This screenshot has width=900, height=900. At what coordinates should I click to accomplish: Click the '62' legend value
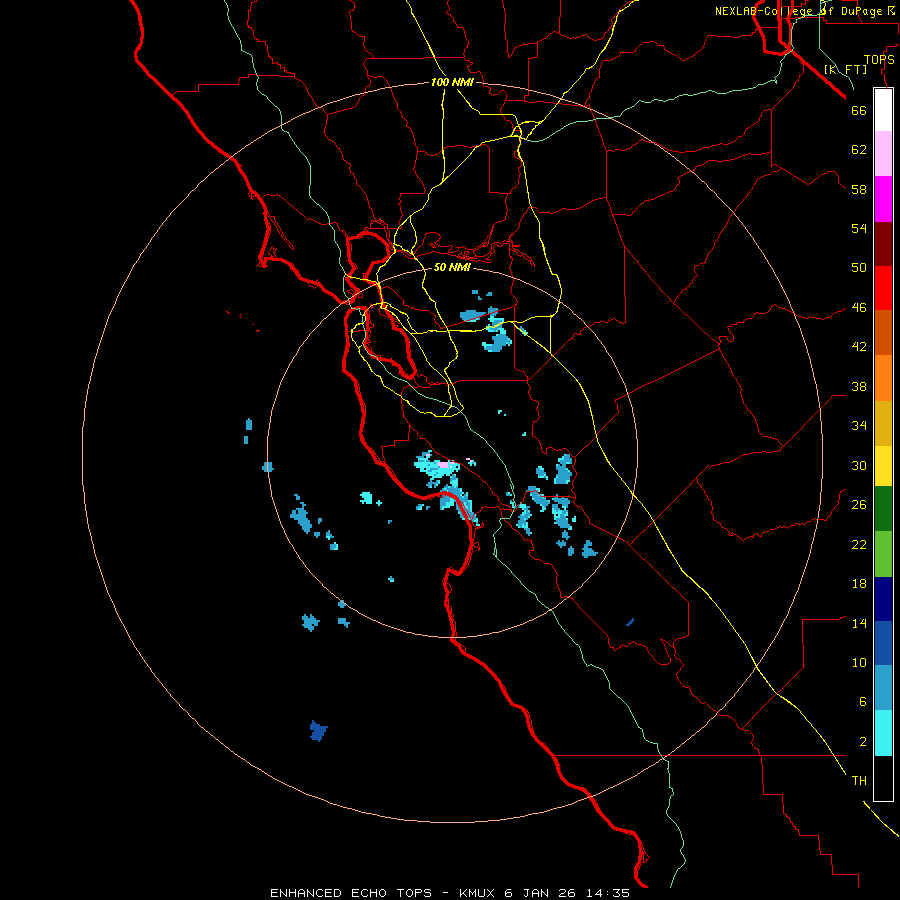[x=859, y=150]
